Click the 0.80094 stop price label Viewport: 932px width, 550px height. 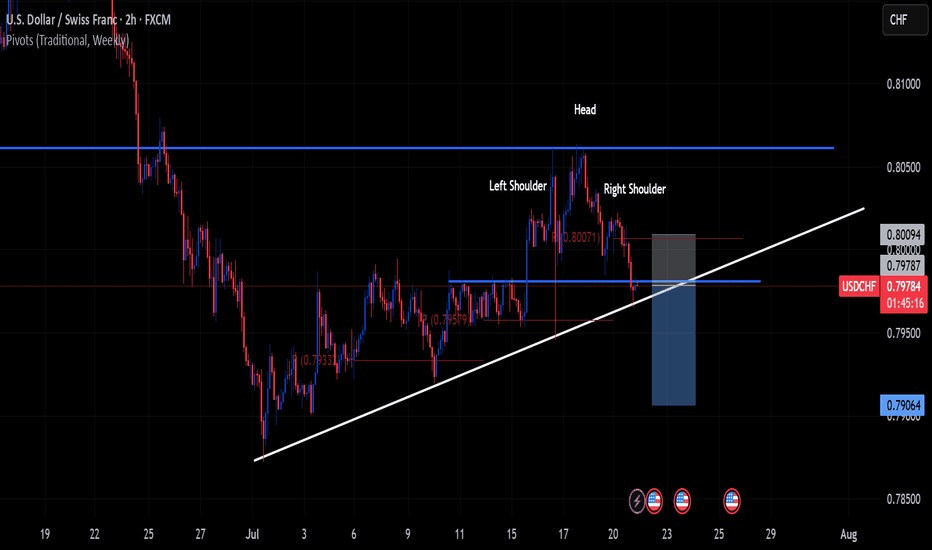(903, 235)
